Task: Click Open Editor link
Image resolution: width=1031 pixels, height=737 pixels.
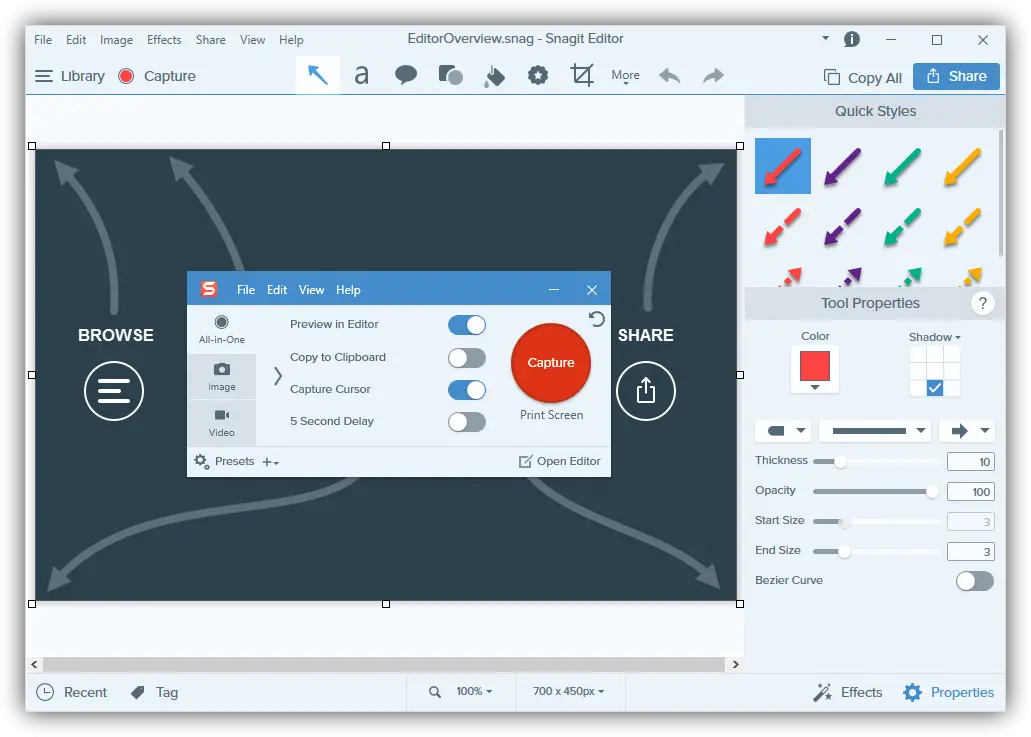Action: click(x=560, y=462)
